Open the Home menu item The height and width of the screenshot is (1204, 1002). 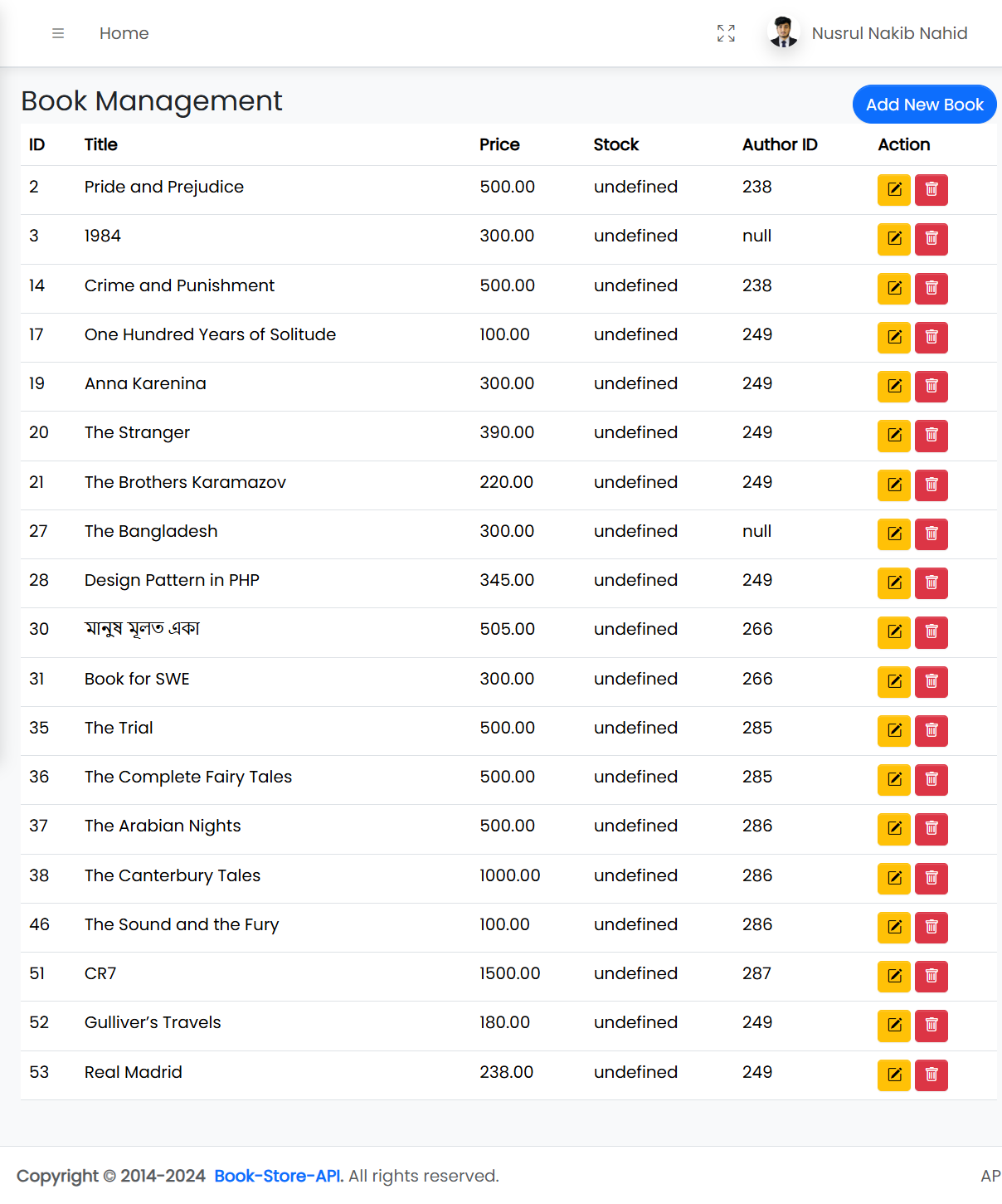(x=124, y=33)
